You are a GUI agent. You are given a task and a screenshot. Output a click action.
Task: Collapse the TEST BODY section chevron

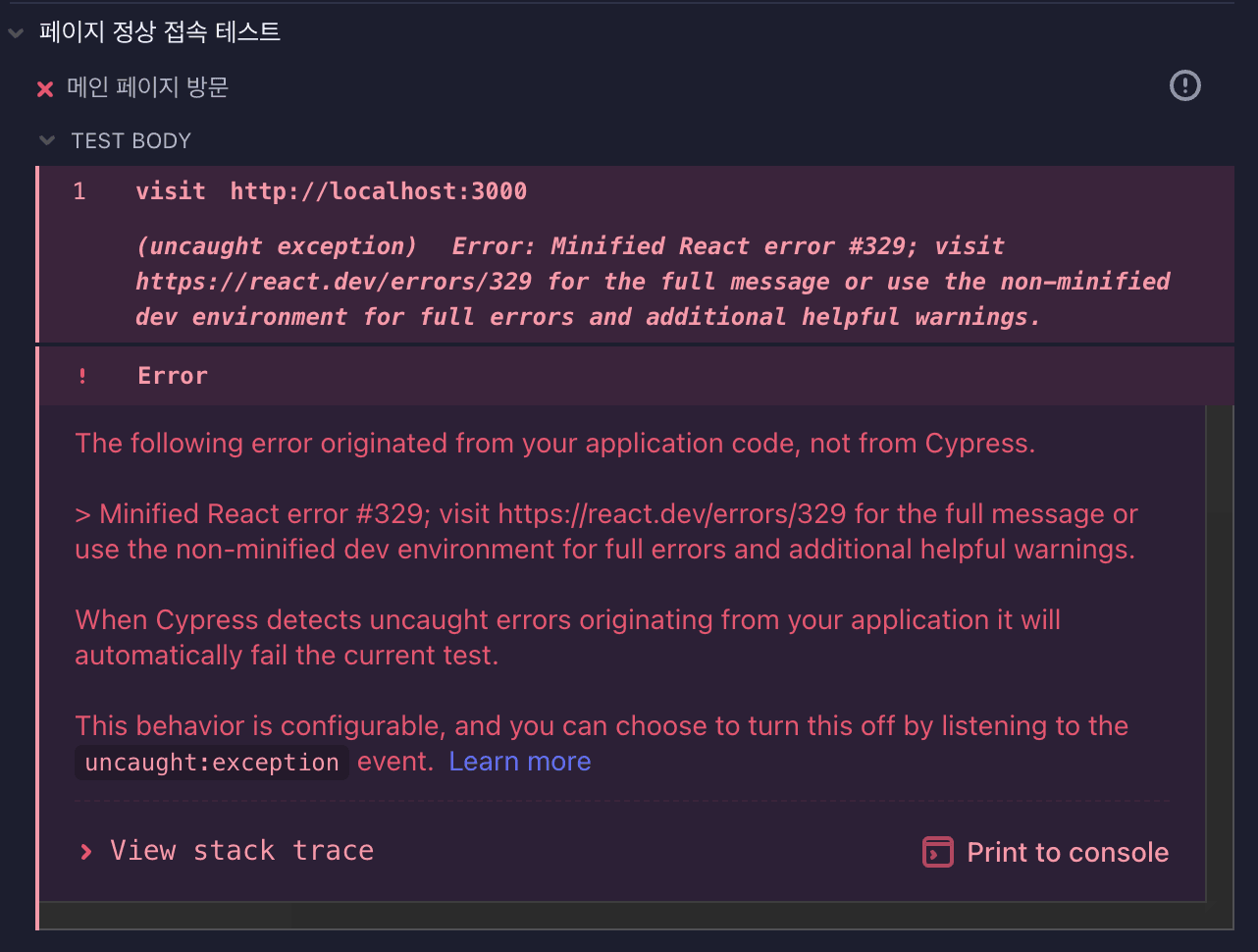47,141
